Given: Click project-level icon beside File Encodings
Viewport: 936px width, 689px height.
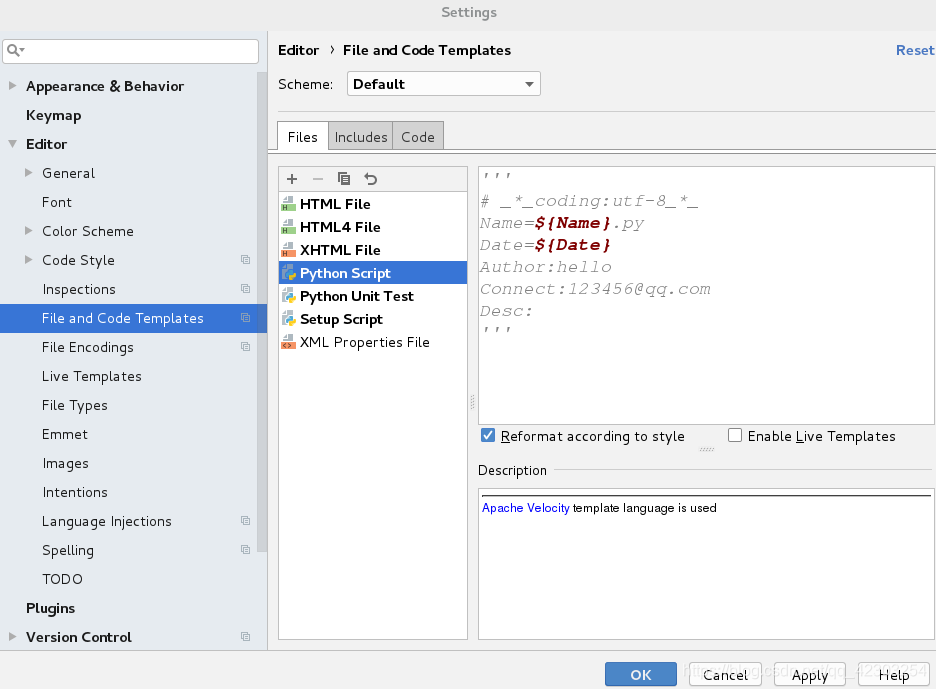Looking at the screenshot, I should click(x=245, y=346).
